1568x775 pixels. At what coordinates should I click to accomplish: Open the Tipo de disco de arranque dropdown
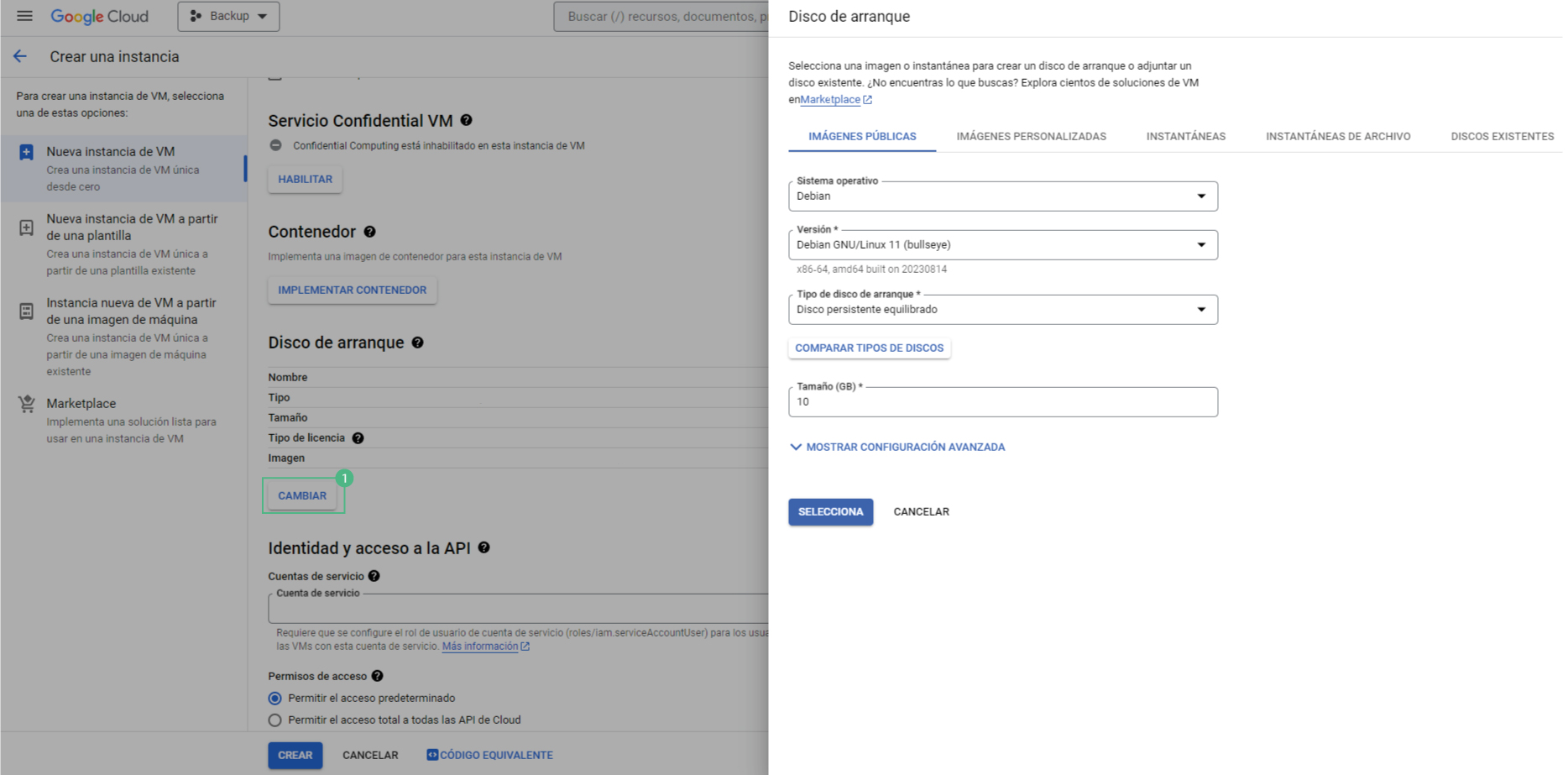[x=1002, y=310]
